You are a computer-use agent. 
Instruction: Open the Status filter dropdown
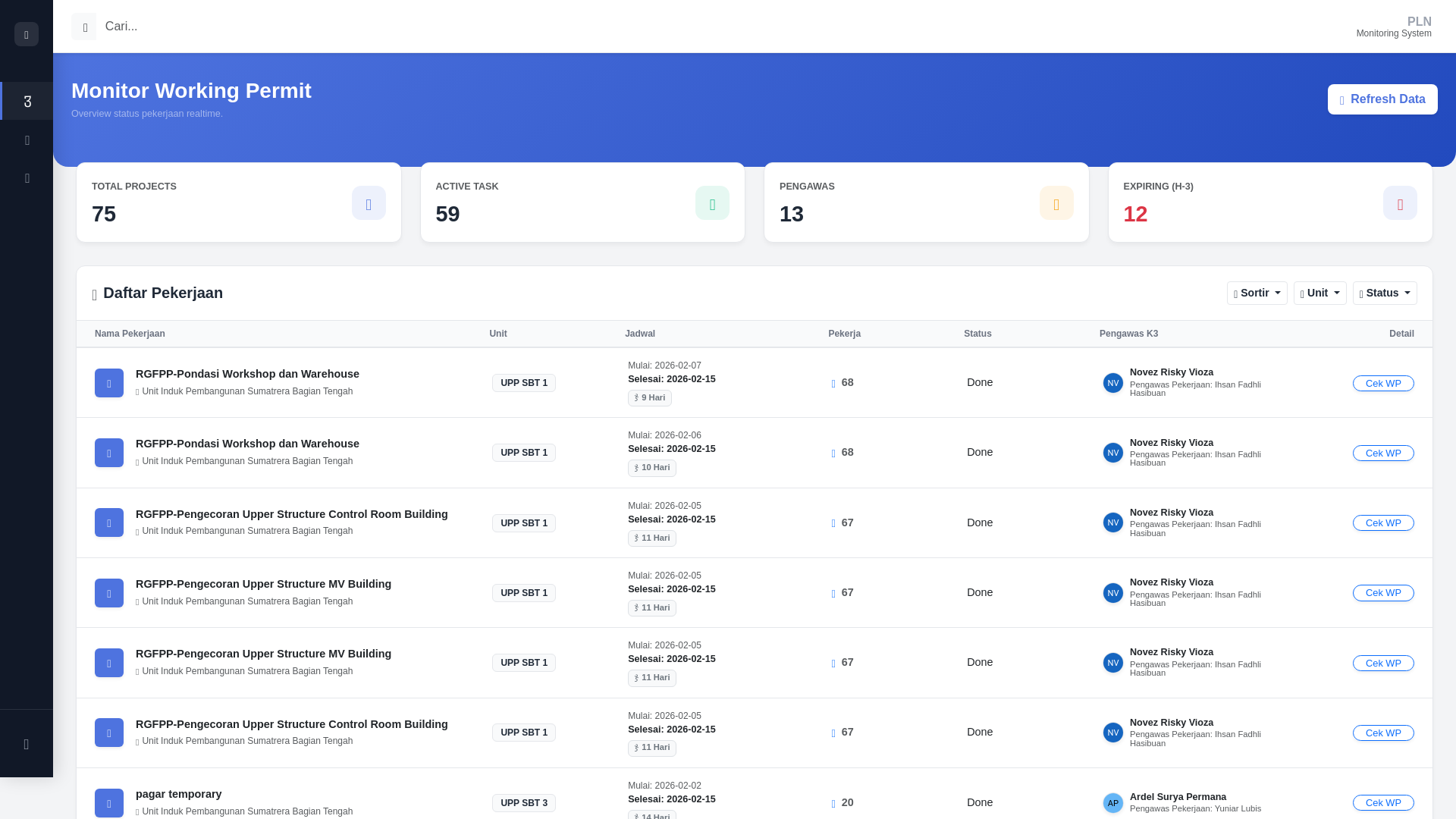click(x=1385, y=293)
